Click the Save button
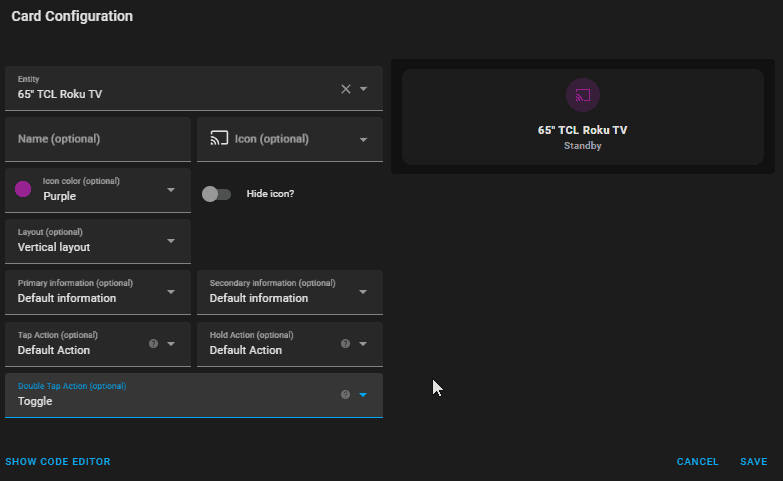The height and width of the screenshot is (481, 783). coord(754,462)
